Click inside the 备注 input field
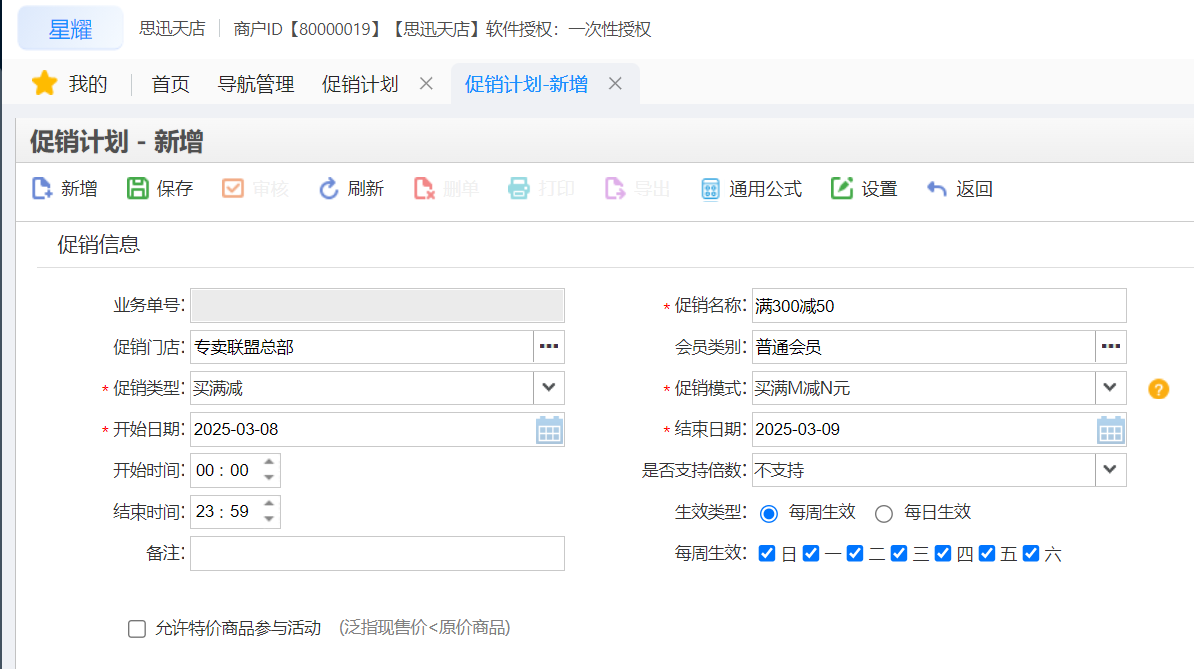The height and width of the screenshot is (669, 1194). 377,553
